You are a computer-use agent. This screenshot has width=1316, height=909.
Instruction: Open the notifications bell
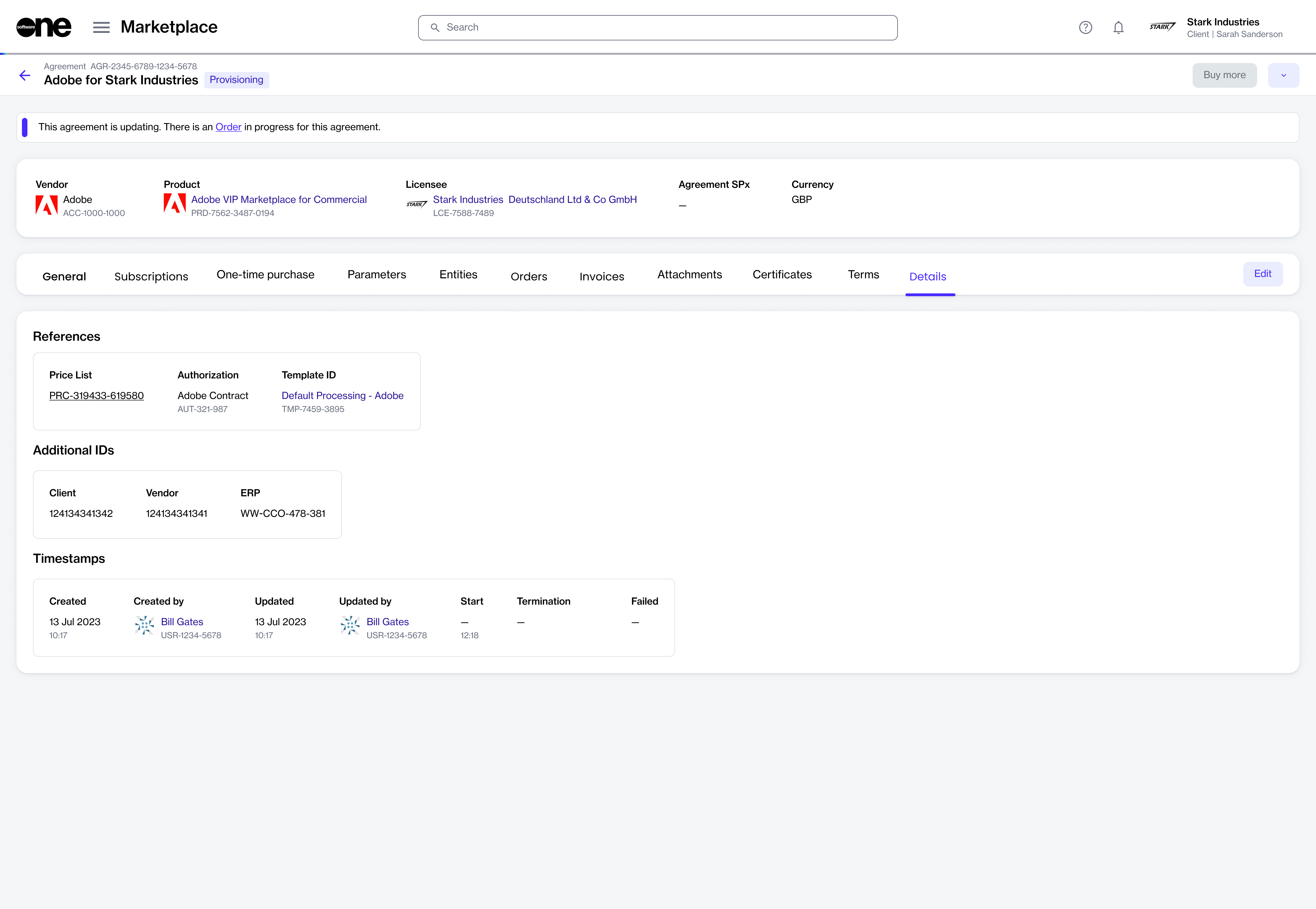[x=1118, y=27]
